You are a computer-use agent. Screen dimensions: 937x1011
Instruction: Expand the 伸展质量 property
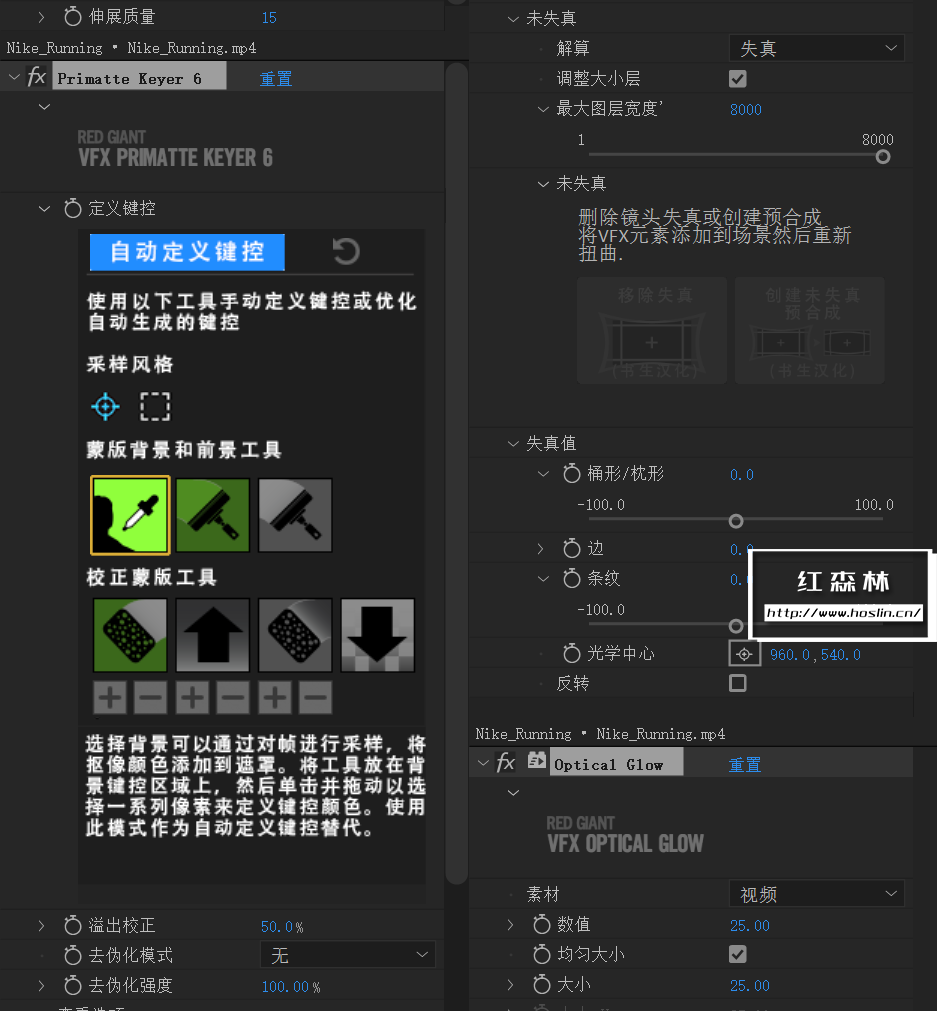click(41, 17)
